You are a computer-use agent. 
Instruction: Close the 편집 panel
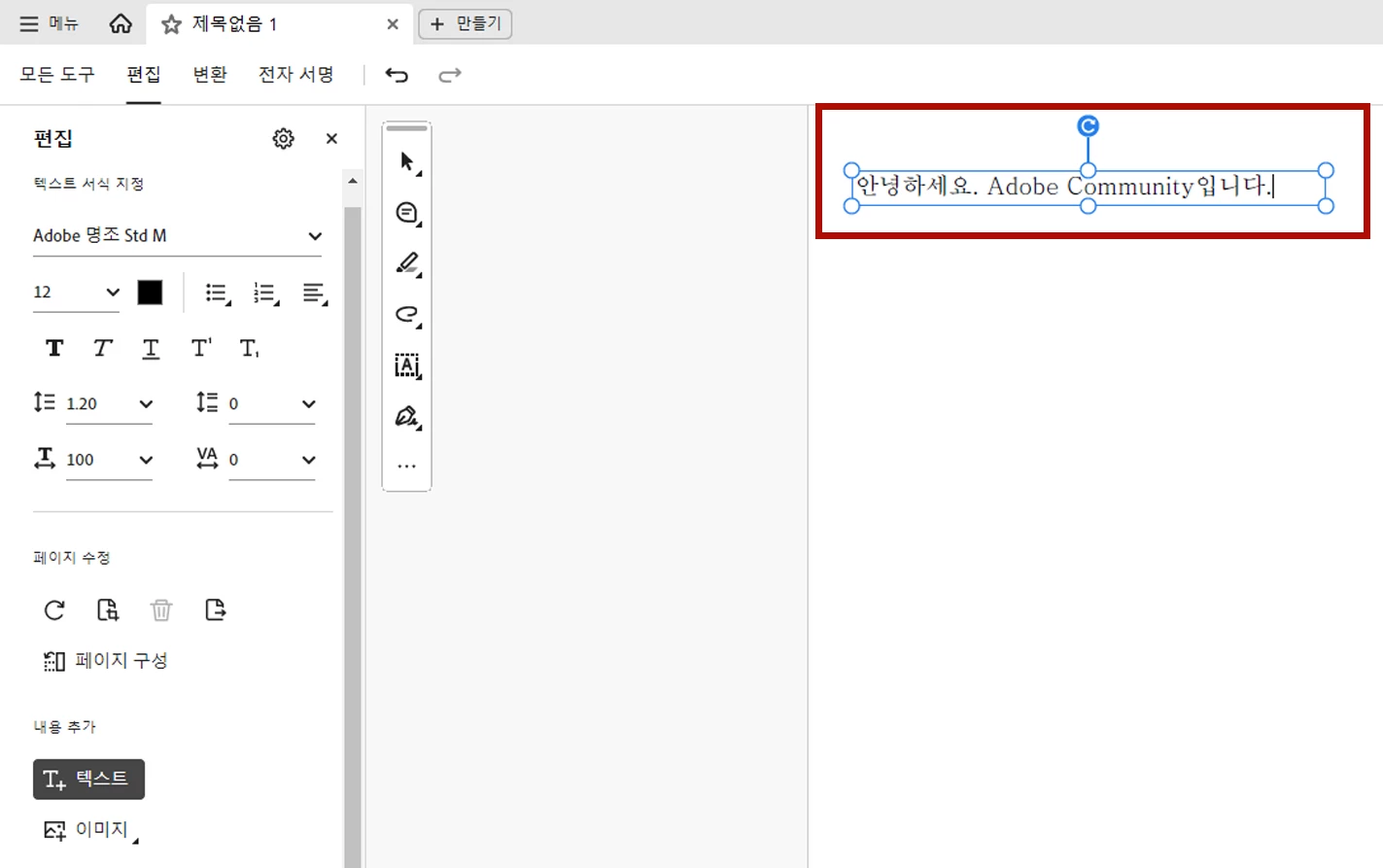331,139
